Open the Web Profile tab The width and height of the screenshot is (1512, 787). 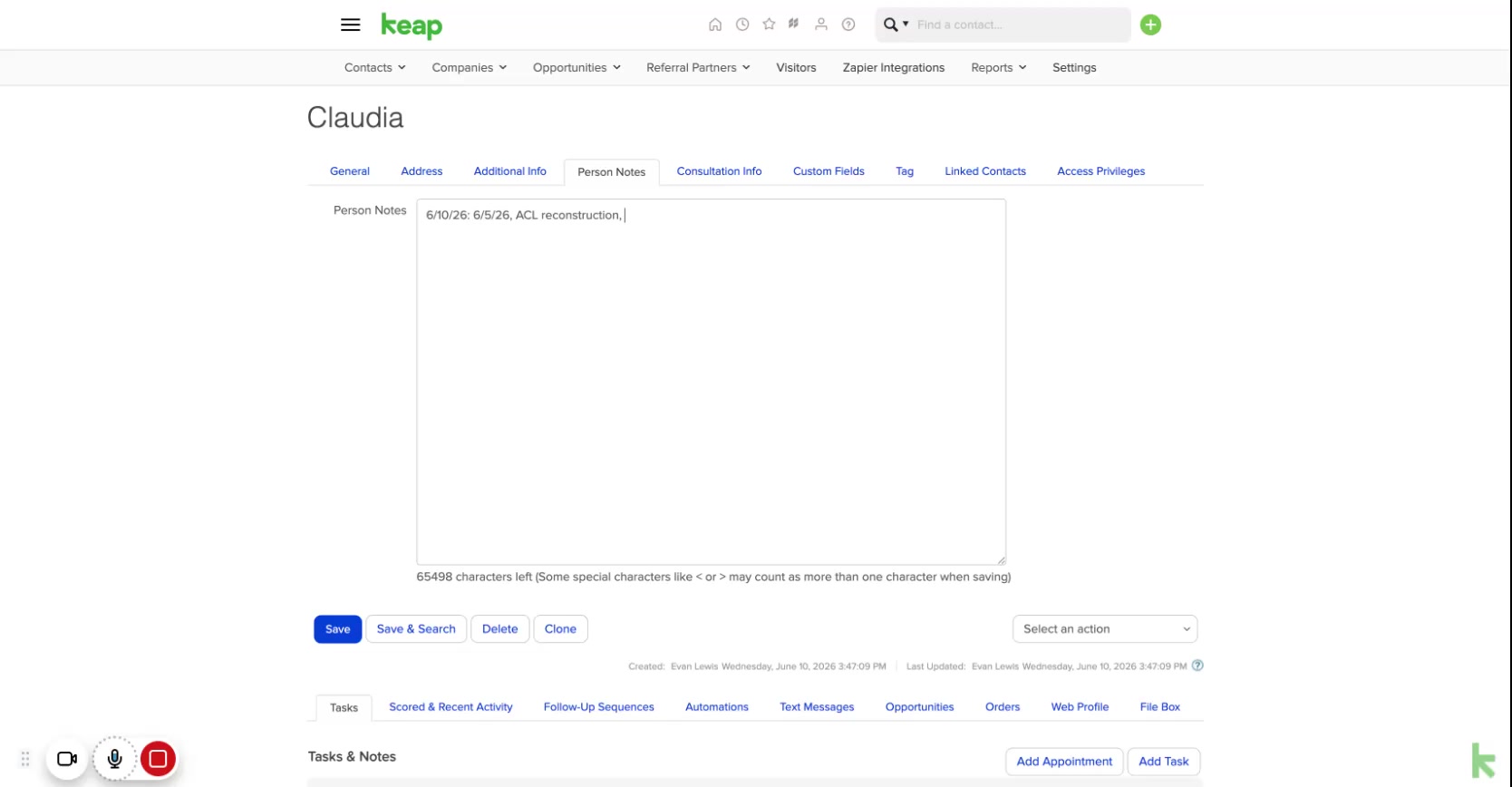pyautogui.click(x=1080, y=707)
